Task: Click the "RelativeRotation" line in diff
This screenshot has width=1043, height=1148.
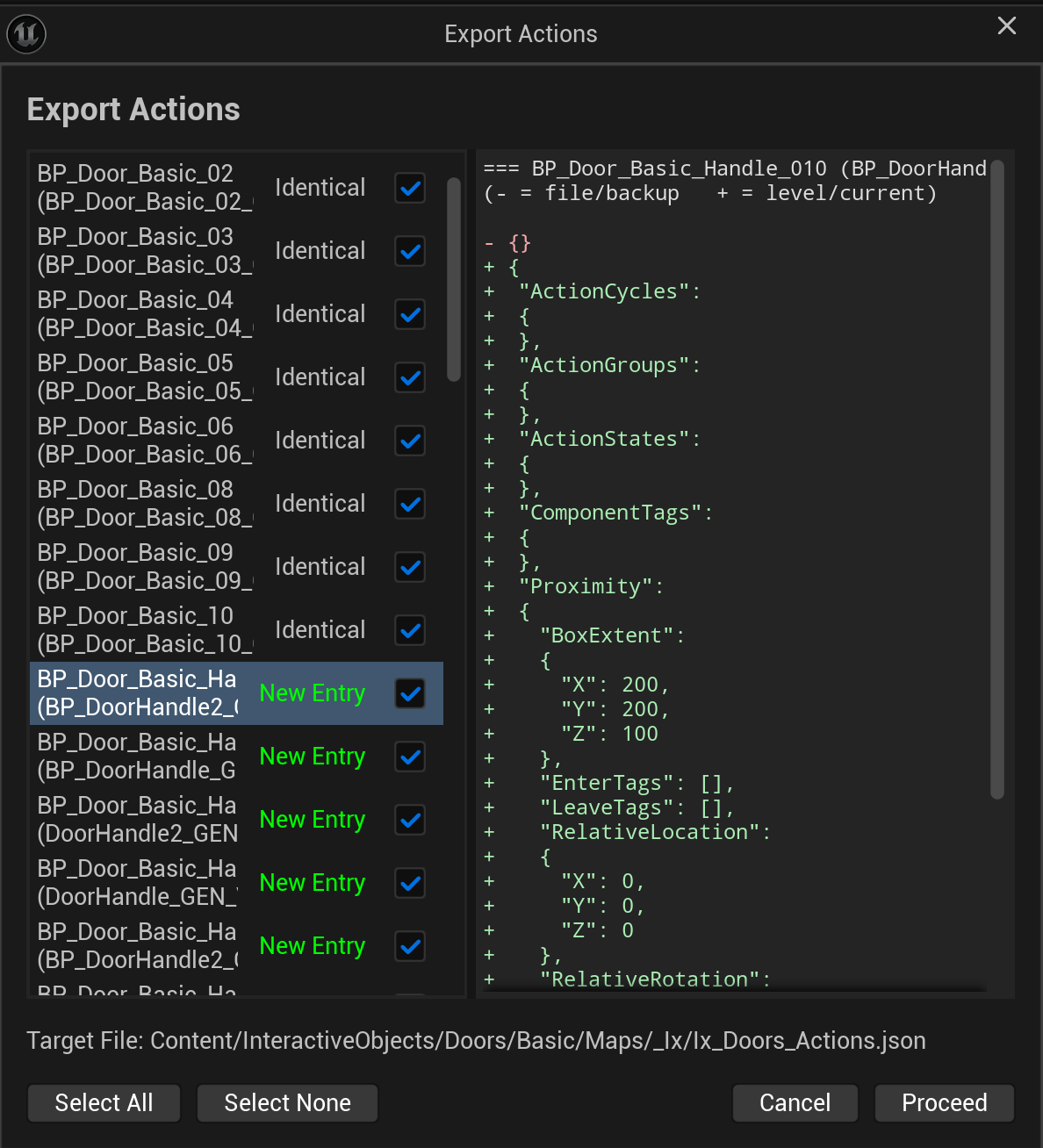Action: pos(628,979)
